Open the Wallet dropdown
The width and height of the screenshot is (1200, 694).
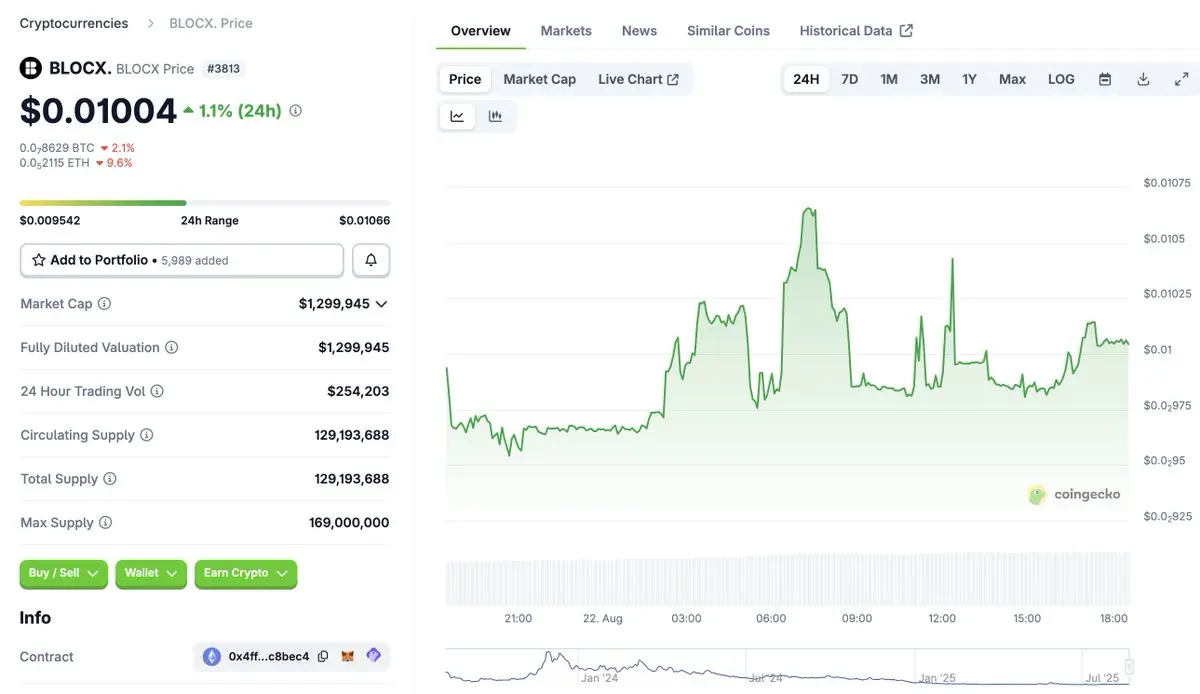151,574
